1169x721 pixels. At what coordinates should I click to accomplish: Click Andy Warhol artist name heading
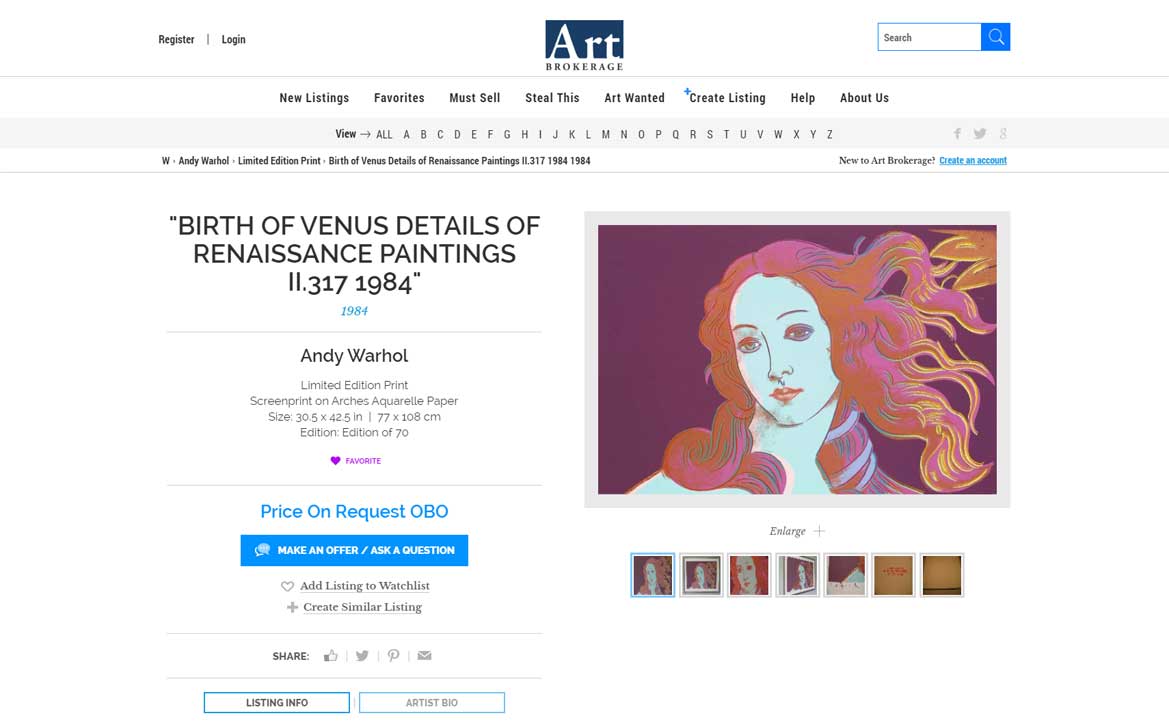point(354,356)
